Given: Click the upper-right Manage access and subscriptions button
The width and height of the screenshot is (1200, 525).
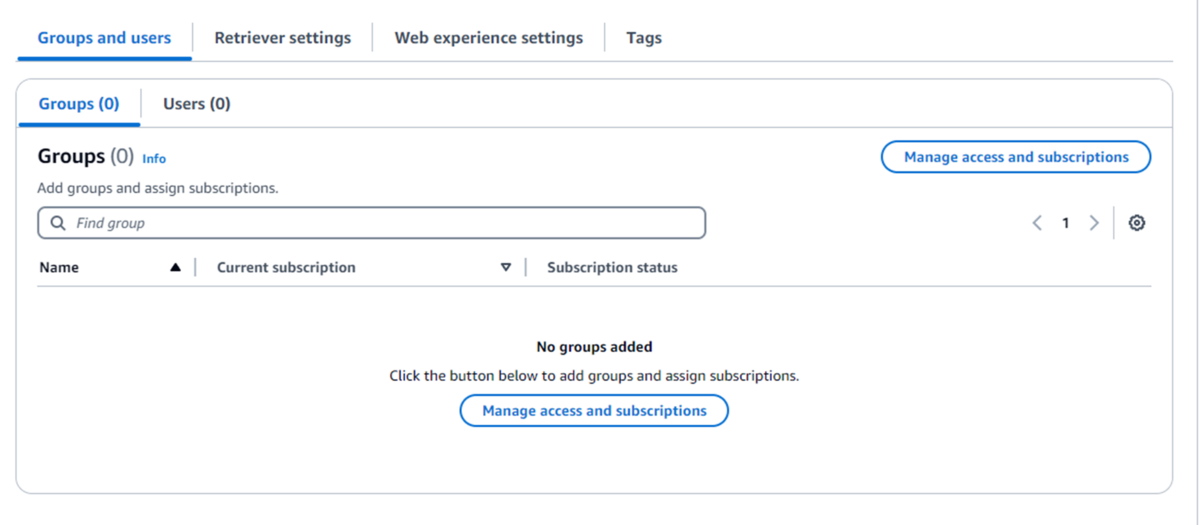Looking at the screenshot, I should tap(1016, 157).
